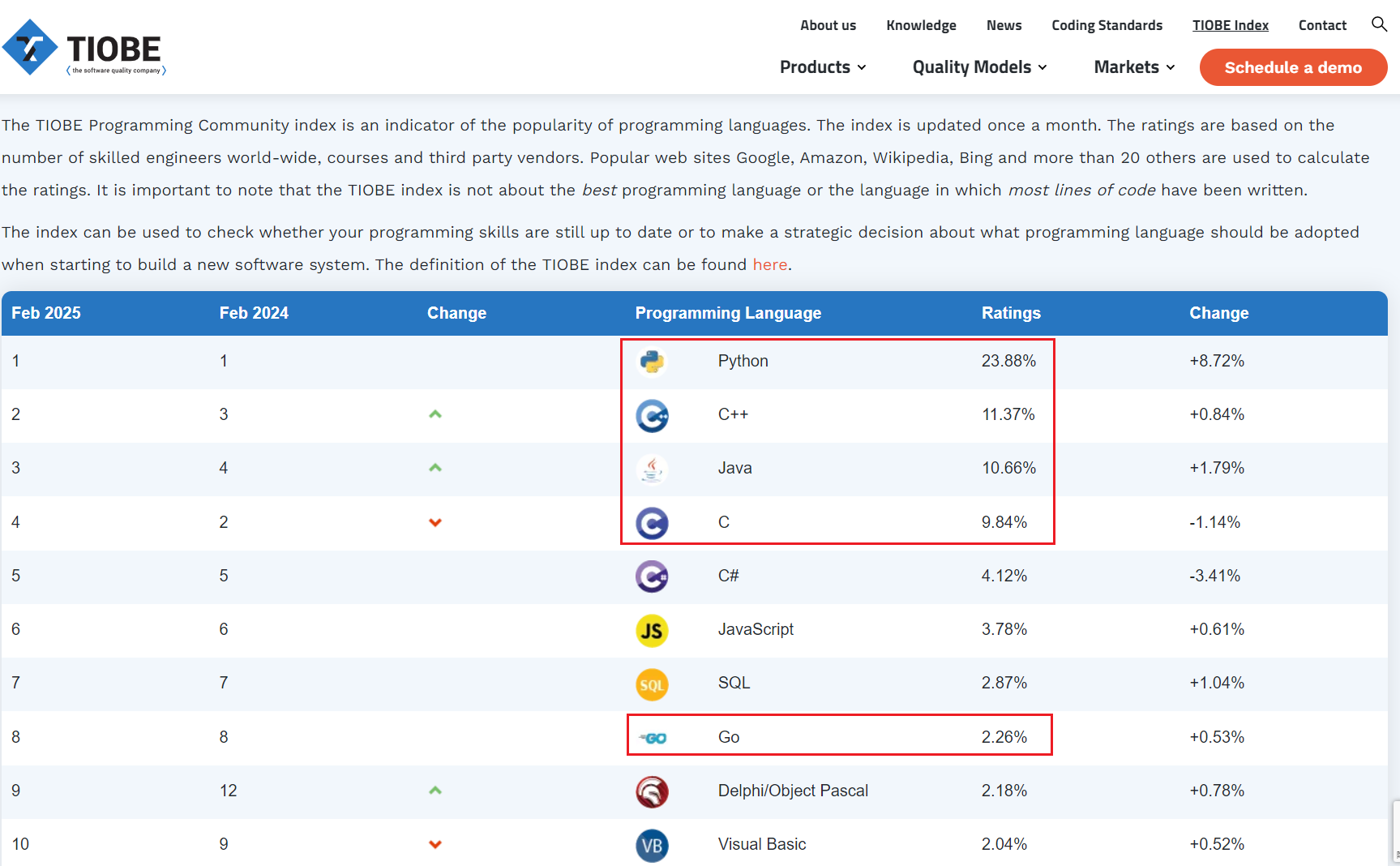Image resolution: width=1400 pixels, height=866 pixels.
Task: Click the Python language icon
Action: point(652,361)
